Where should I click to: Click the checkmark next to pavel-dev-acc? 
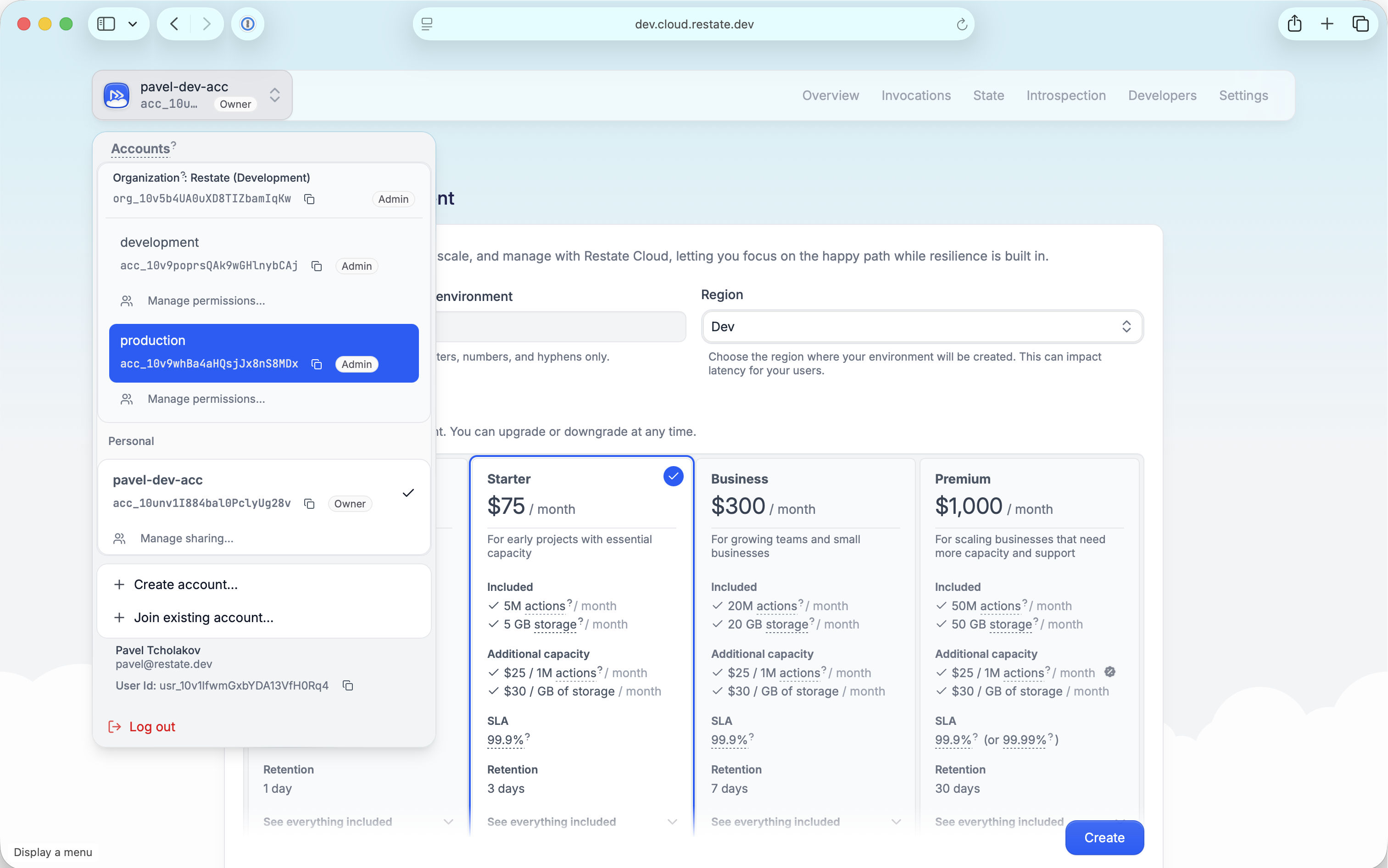point(408,493)
